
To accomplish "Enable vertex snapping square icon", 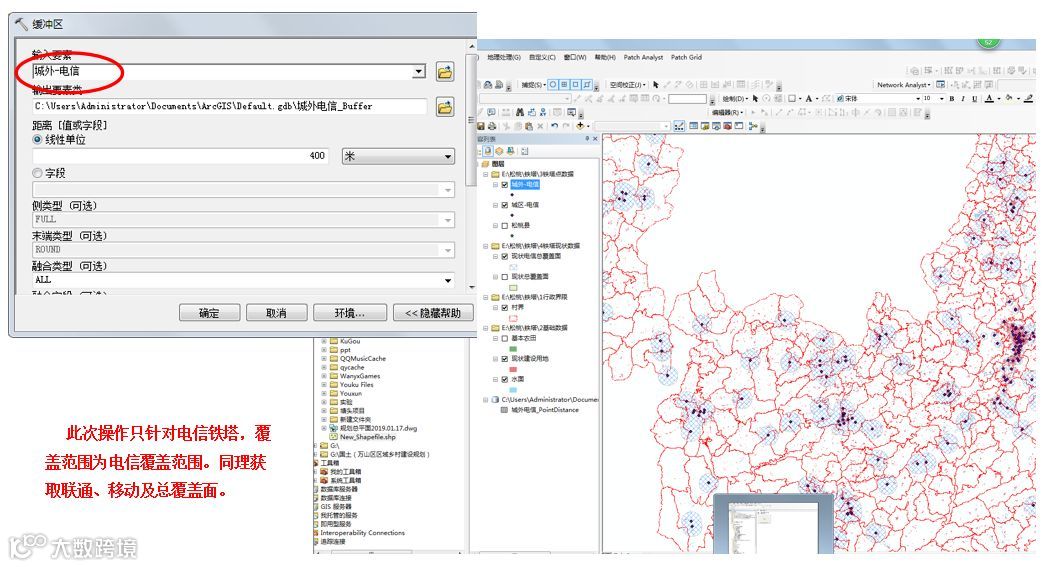I will pos(575,84).
